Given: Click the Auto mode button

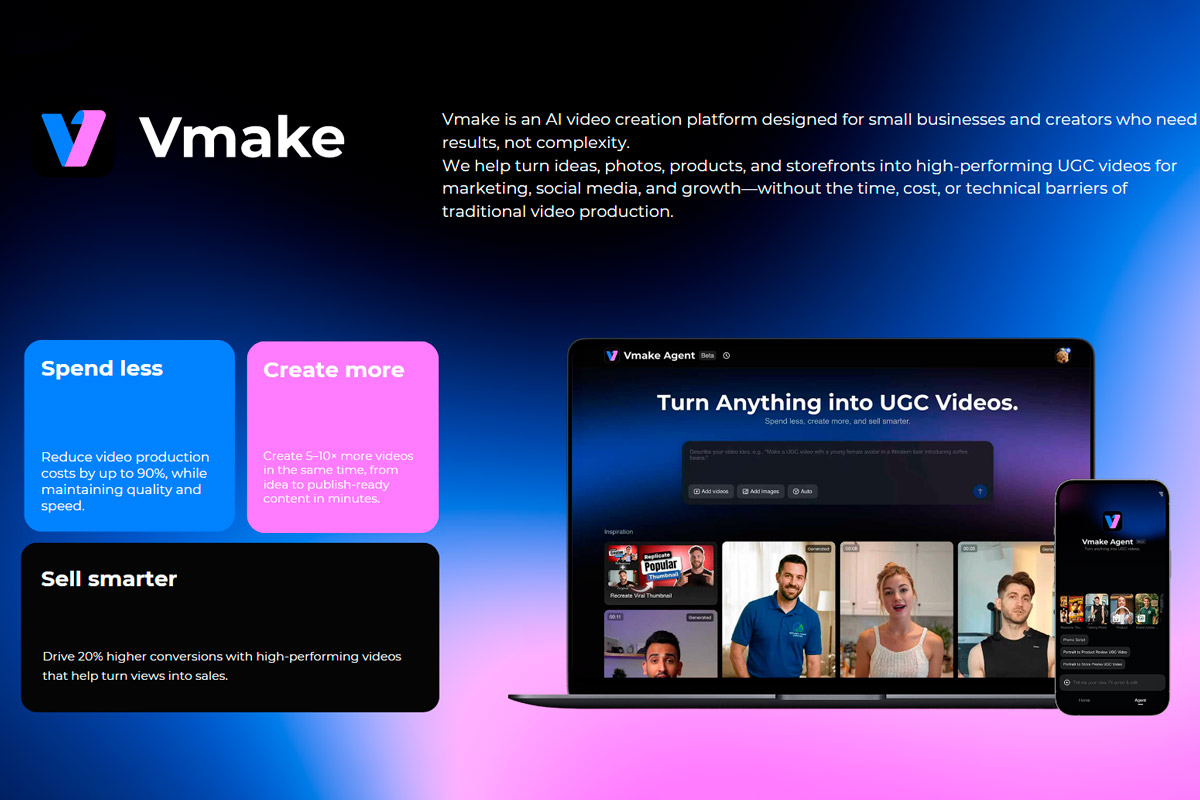Looking at the screenshot, I should (x=802, y=491).
